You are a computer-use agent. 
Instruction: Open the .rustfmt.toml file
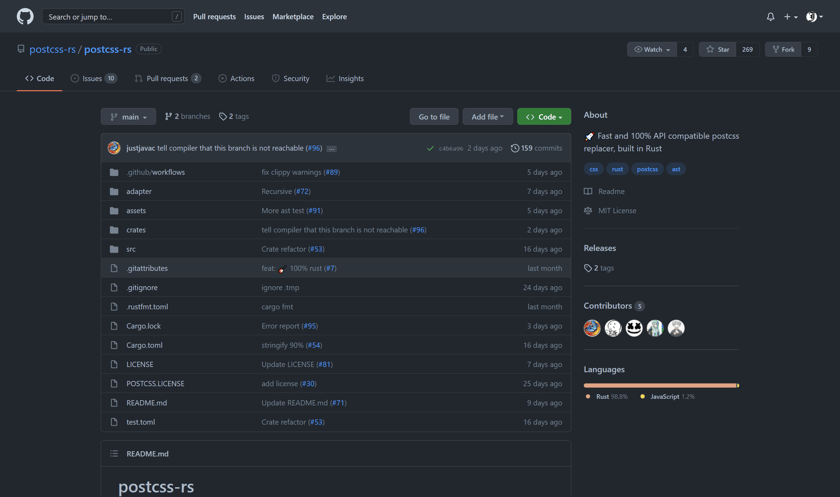tap(147, 307)
